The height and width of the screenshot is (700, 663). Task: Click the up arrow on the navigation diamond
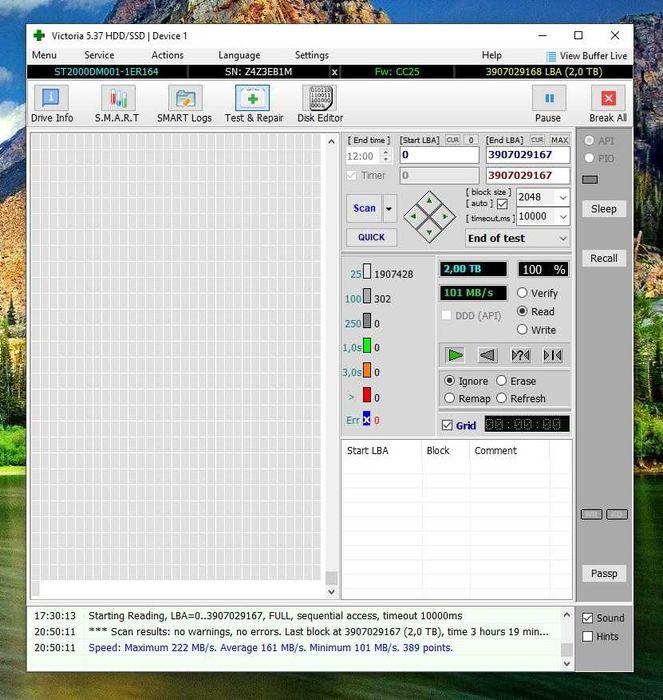[429, 201]
